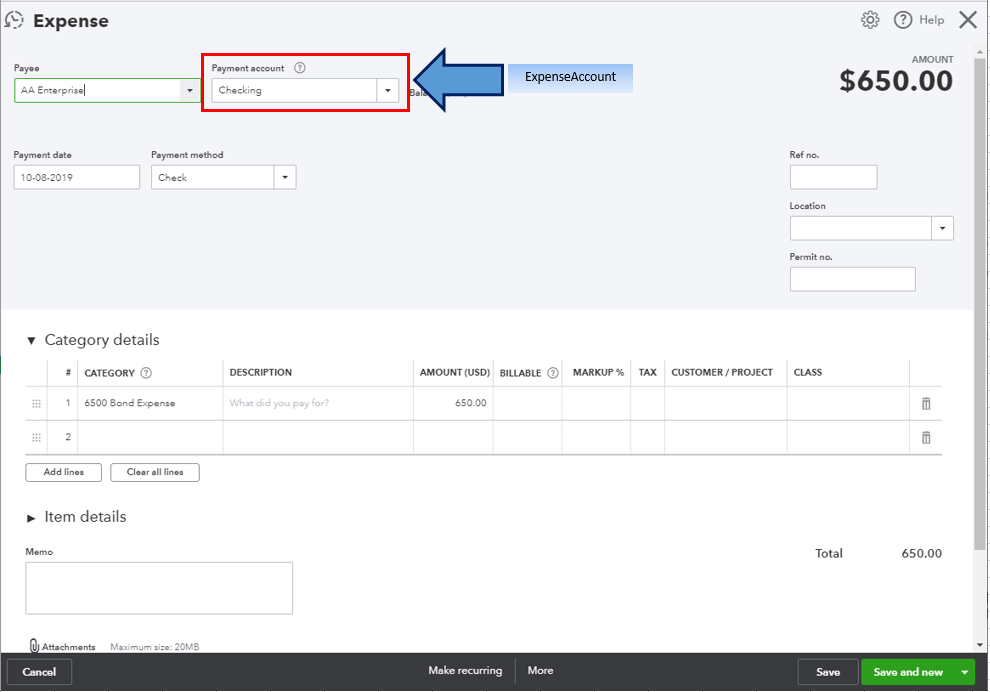Click the TAX column header
The width and height of the screenshot is (990, 692).
coord(647,373)
